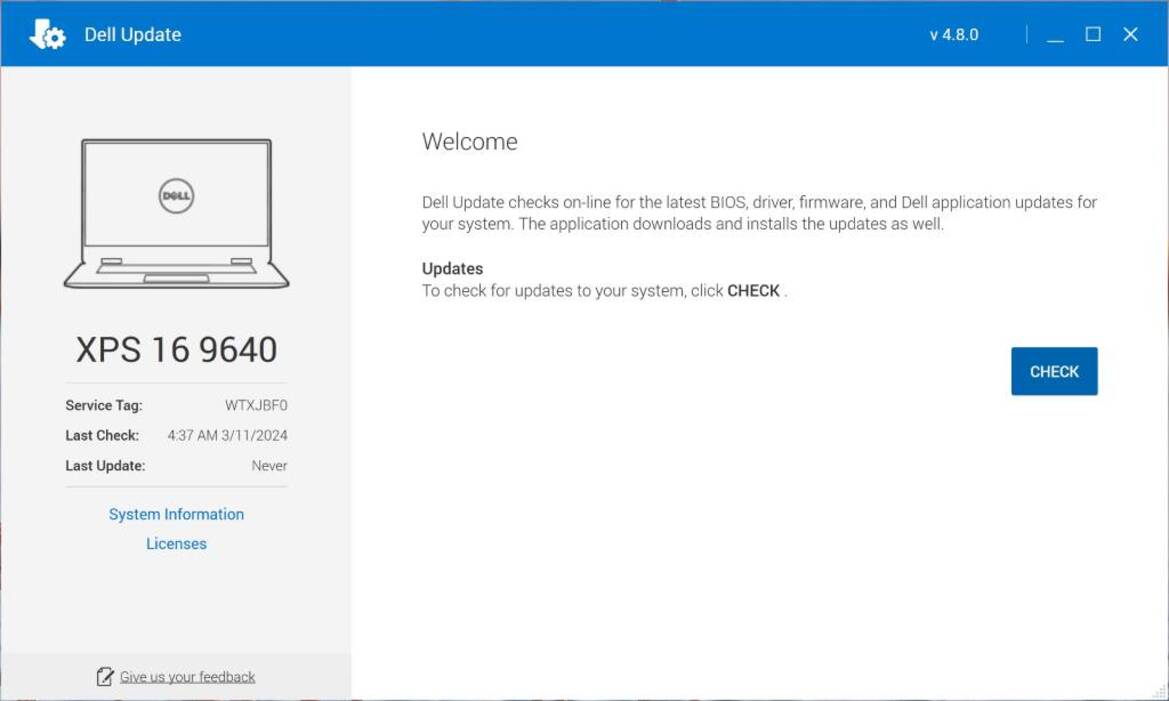1169x701 pixels.
Task: Open the System Information link
Action: tap(177, 515)
